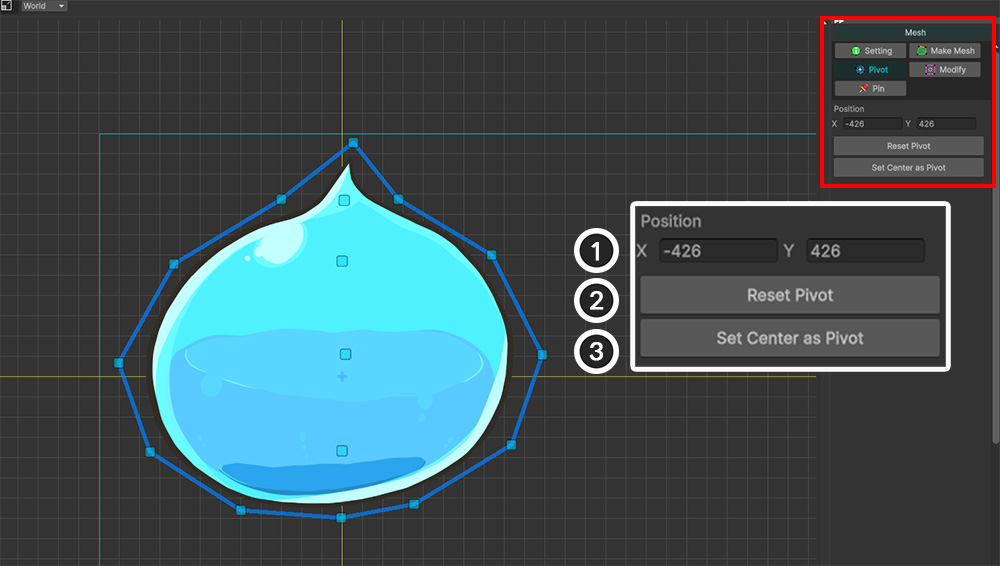Select the bottom-center mesh outline vertex
The height and width of the screenshot is (566, 1000).
[x=341, y=517]
